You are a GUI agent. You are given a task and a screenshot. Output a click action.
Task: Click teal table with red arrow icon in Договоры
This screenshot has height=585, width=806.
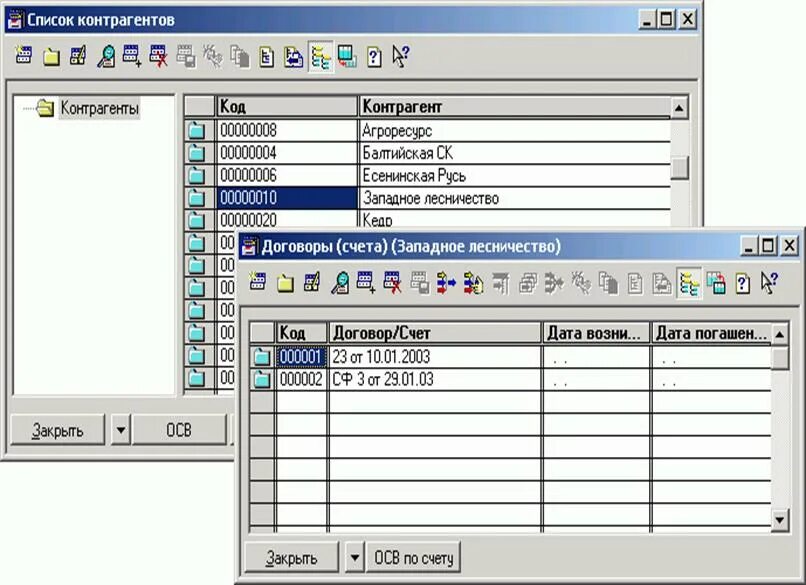click(x=716, y=283)
